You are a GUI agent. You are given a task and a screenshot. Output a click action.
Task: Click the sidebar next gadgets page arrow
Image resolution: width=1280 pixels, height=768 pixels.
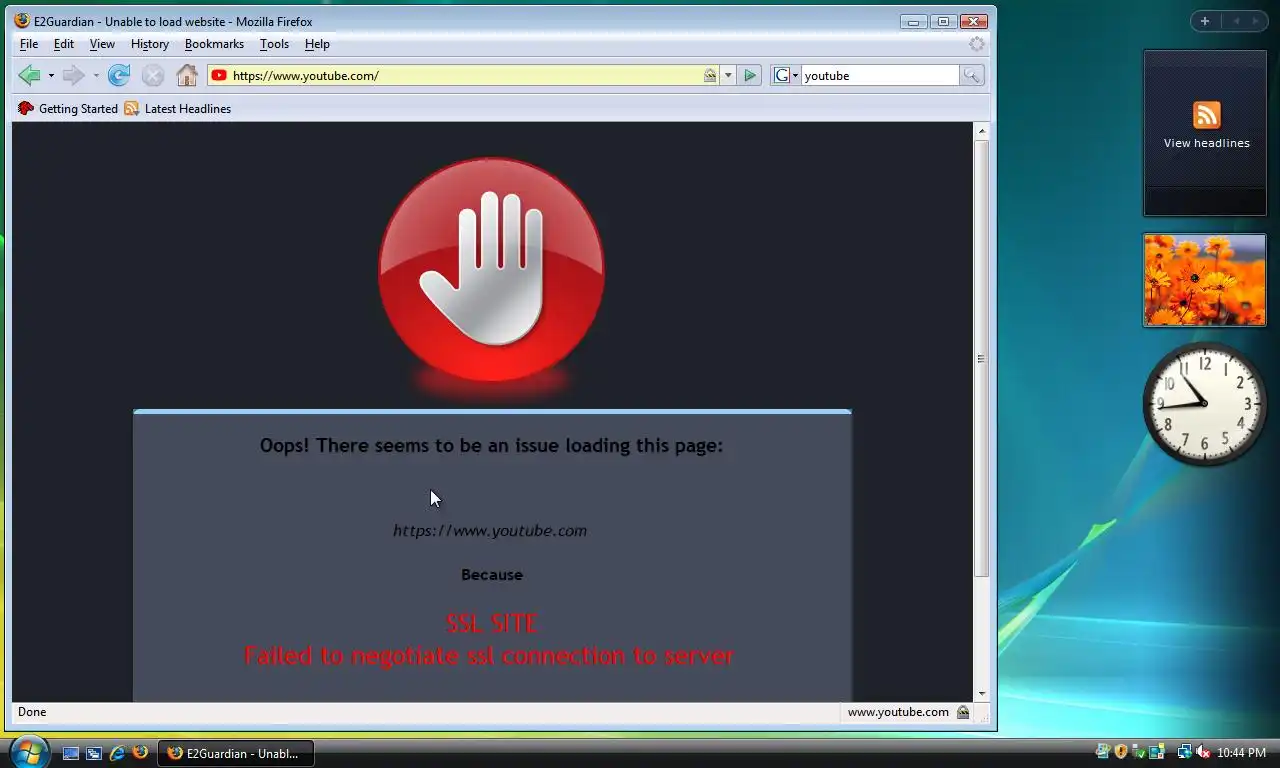coord(1258,21)
